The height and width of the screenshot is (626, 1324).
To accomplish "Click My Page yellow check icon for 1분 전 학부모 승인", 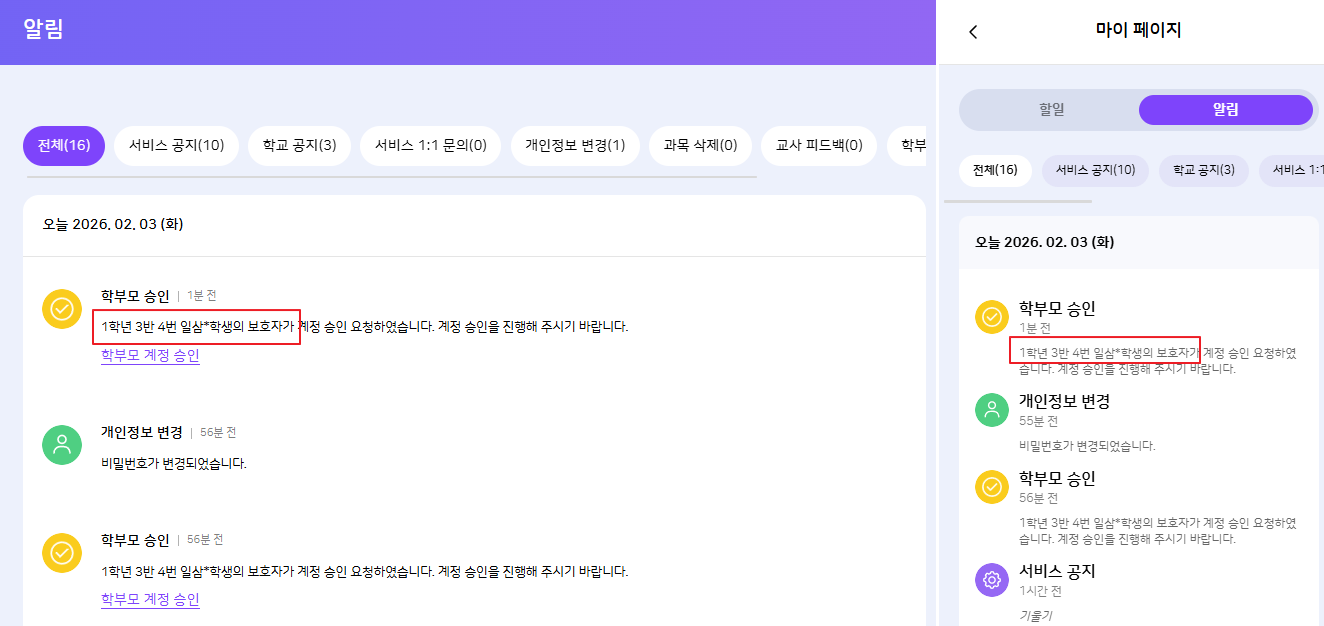I will (992, 317).
